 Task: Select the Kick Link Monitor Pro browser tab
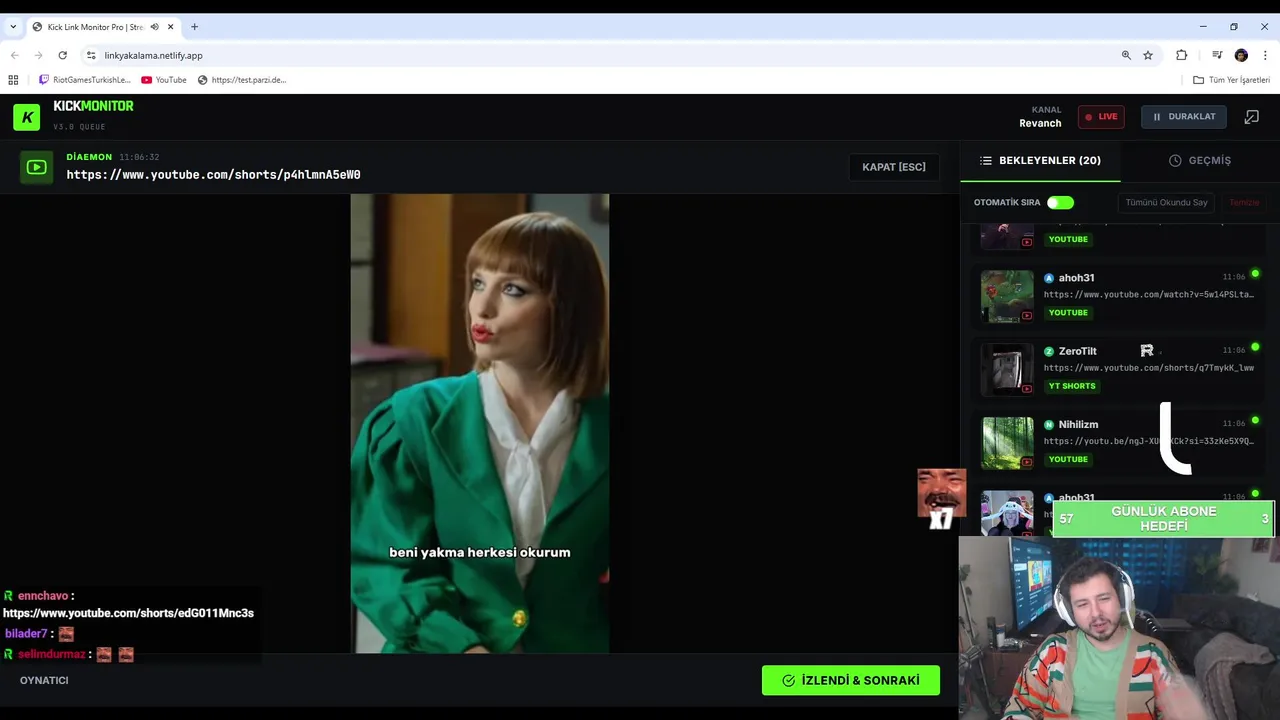tap(102, 27)
